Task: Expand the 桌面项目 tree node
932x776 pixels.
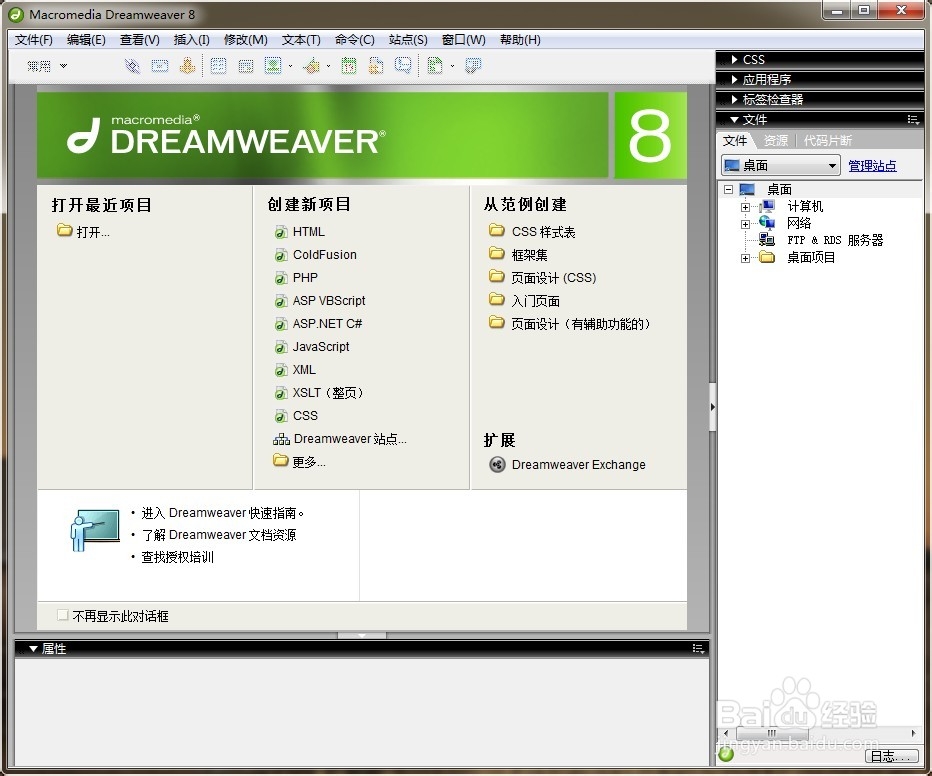Action: coord(745,258)
